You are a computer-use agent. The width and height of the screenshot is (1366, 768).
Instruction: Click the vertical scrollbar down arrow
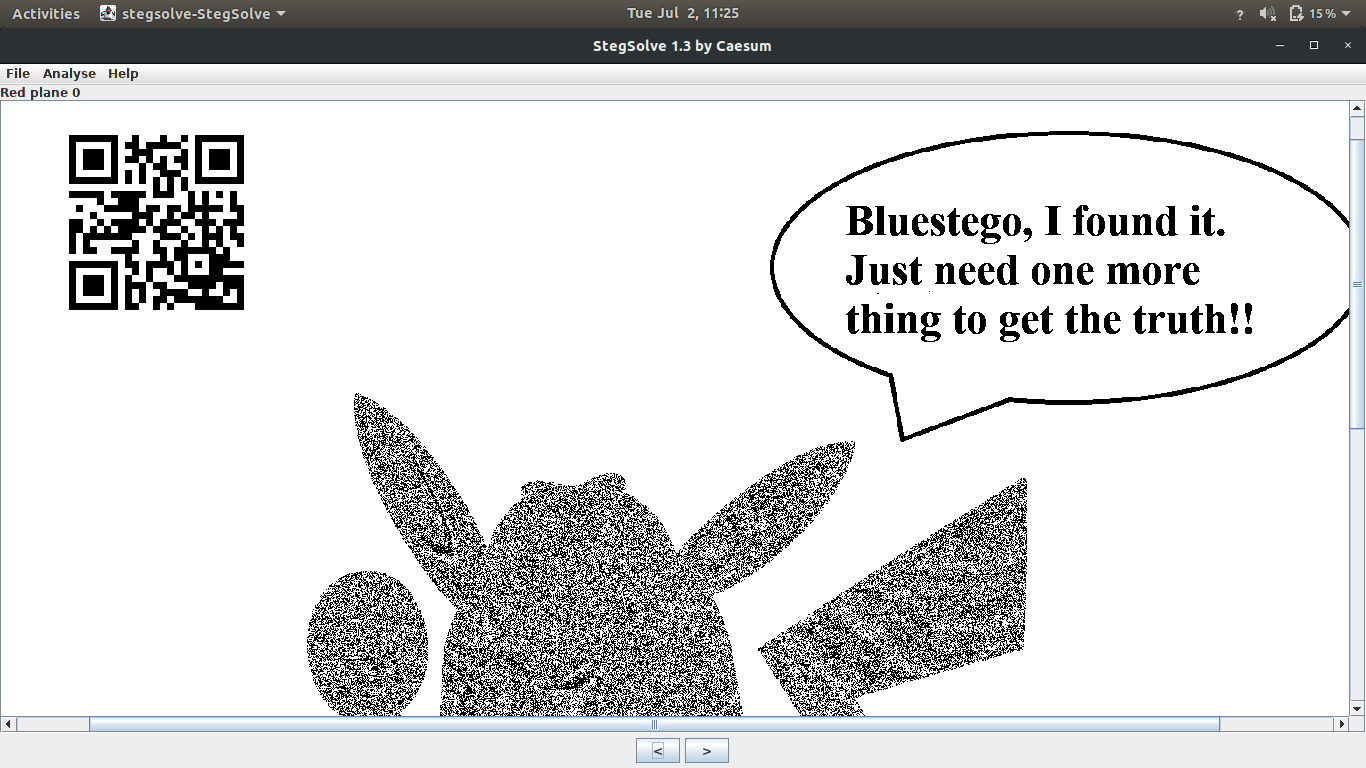coord(1357,708)
